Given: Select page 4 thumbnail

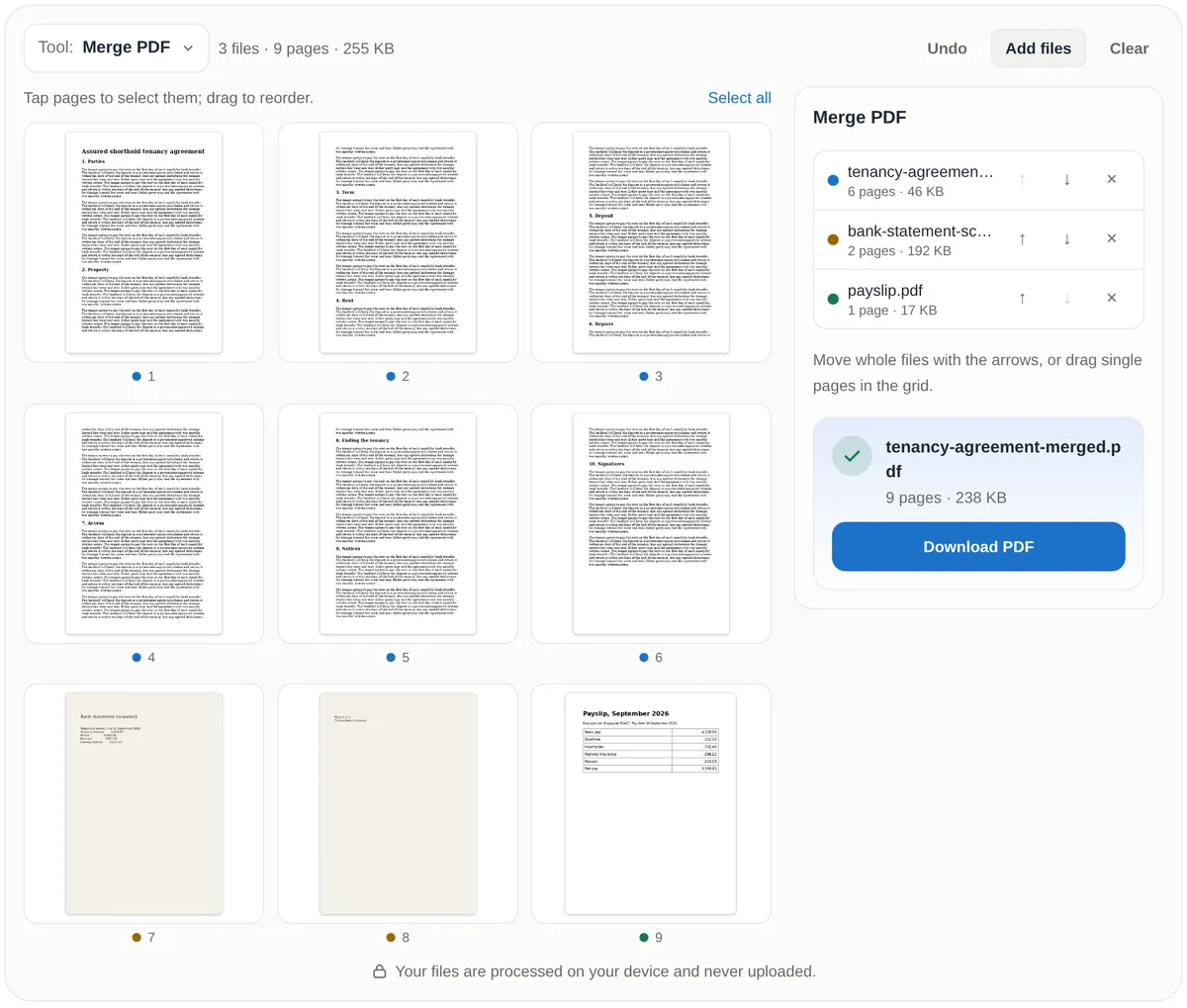Looking at the screenshot, I should point(143,523).
